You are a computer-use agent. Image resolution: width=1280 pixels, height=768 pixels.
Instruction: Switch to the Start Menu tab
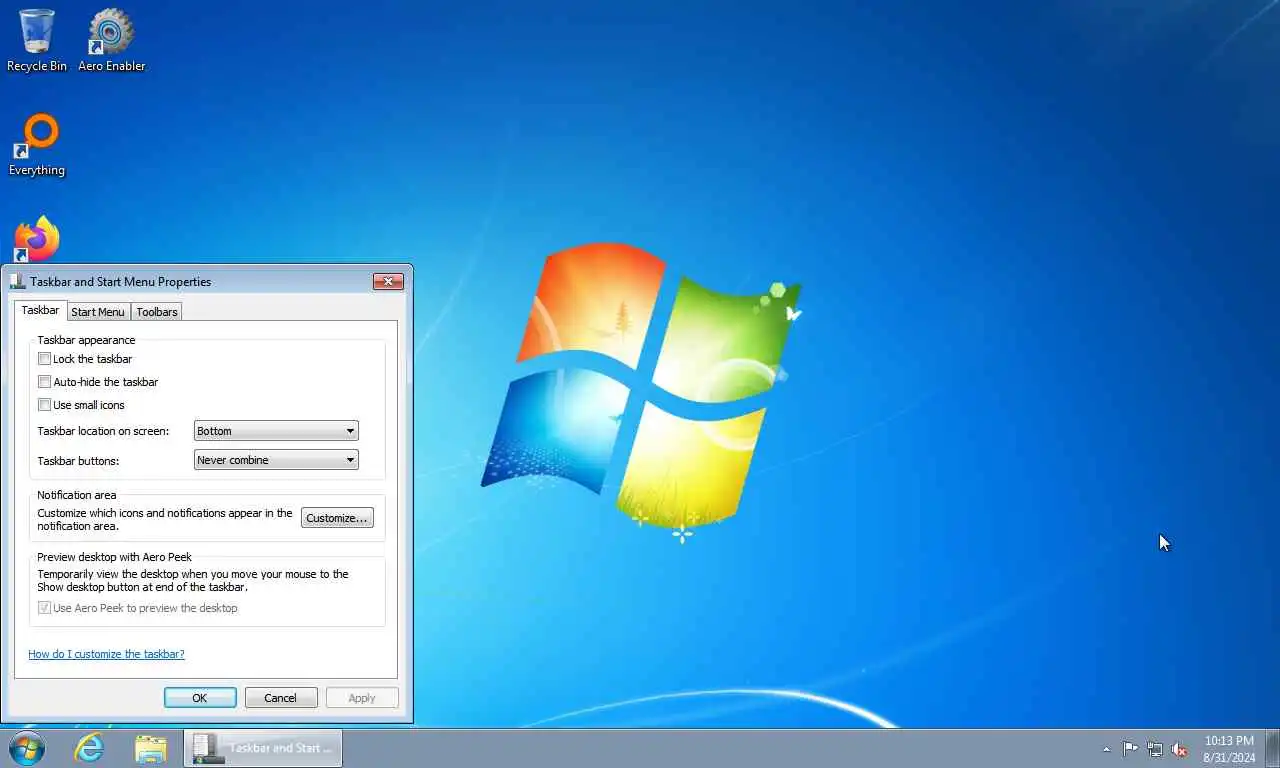pos(98,312)
